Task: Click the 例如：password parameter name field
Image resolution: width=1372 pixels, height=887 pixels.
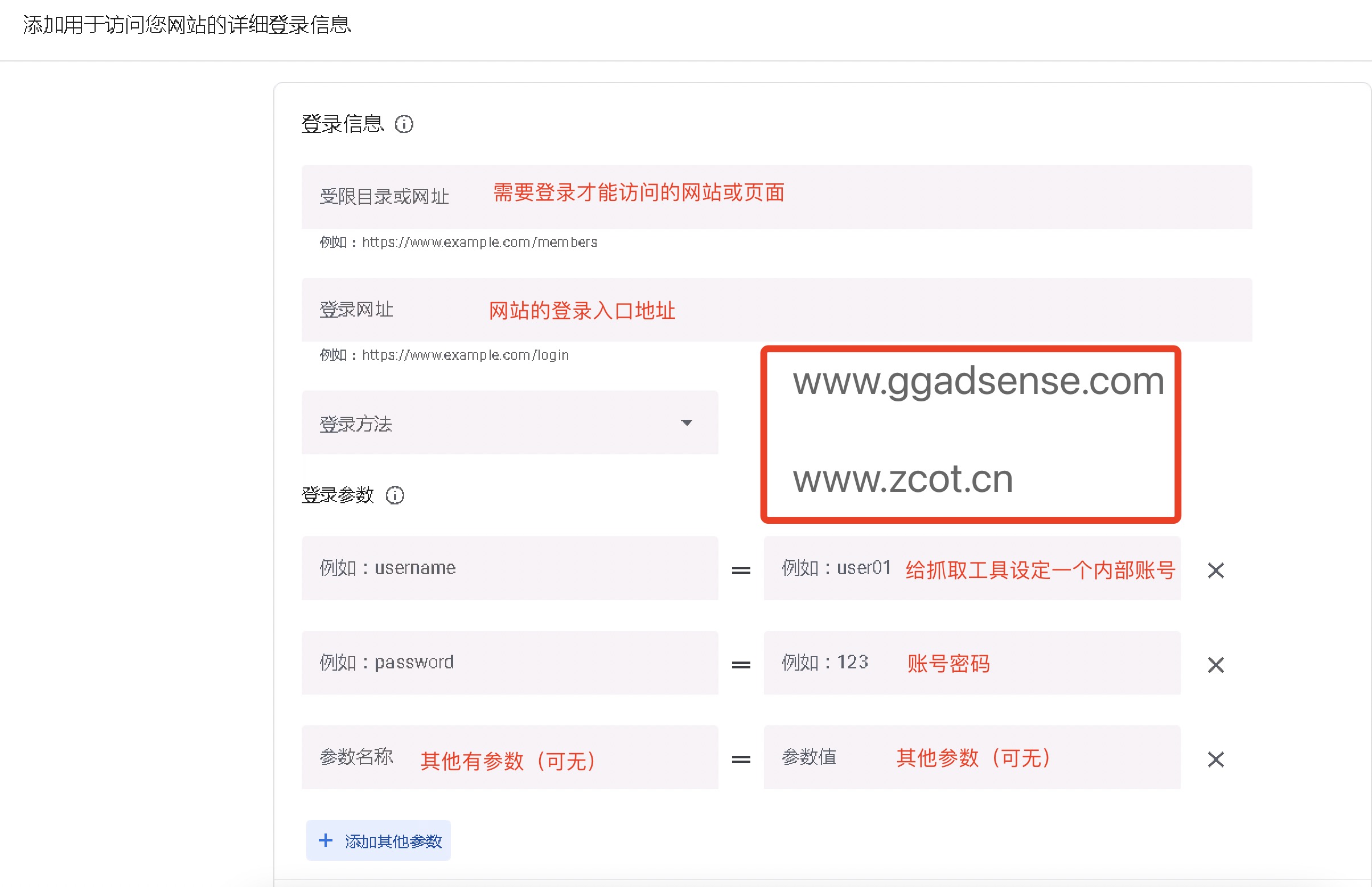Action: [x=510, y=662]
